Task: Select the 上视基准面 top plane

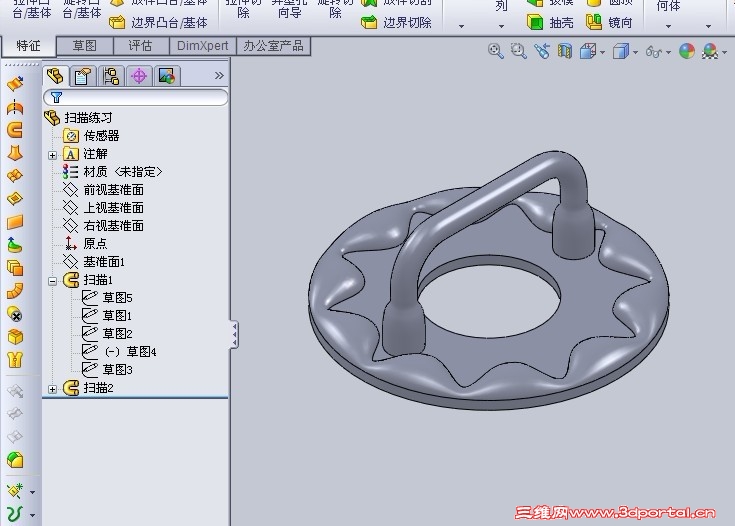Action: (x=103, y=208)
